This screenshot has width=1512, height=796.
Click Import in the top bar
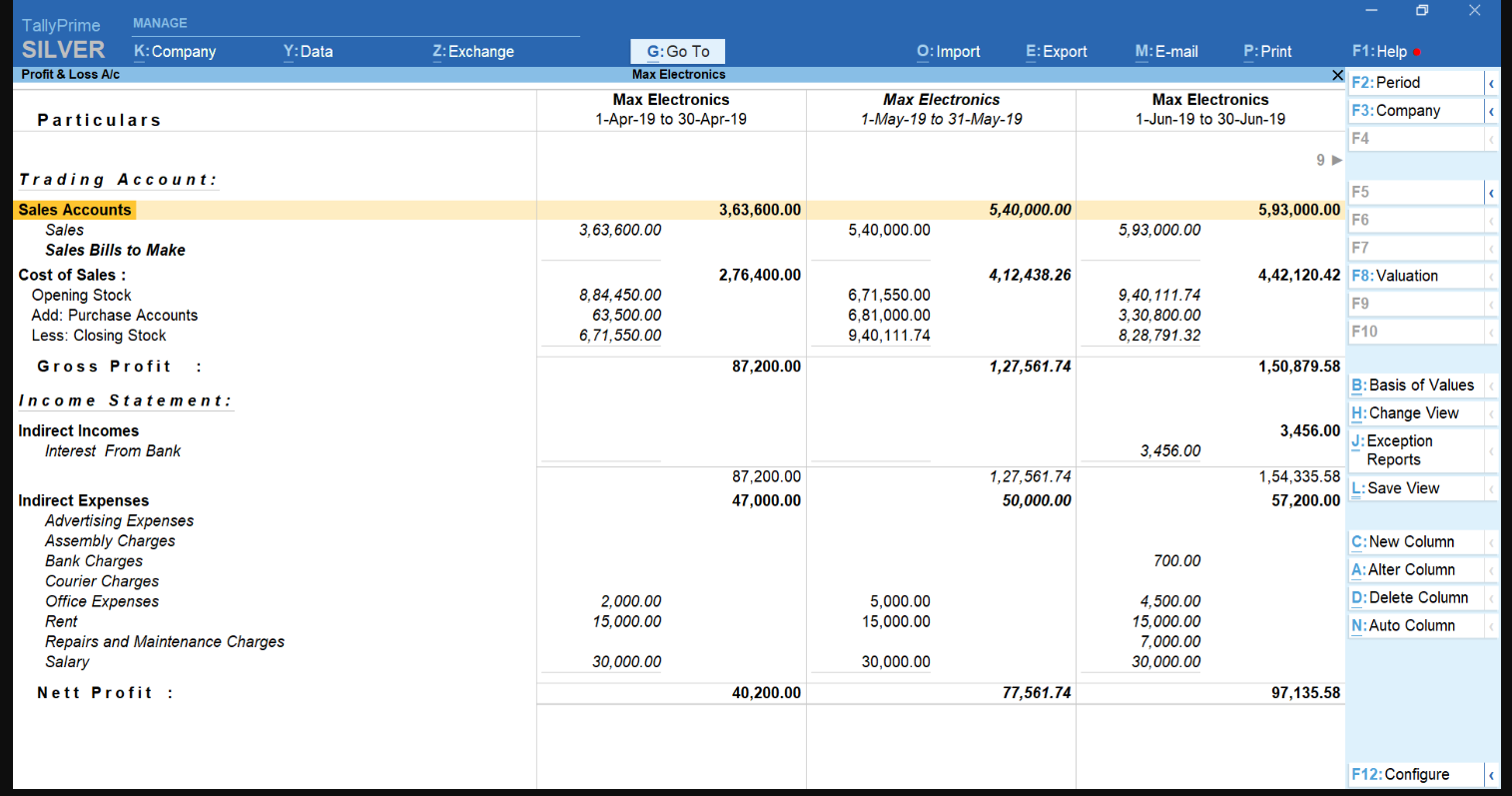click(948, 52)
